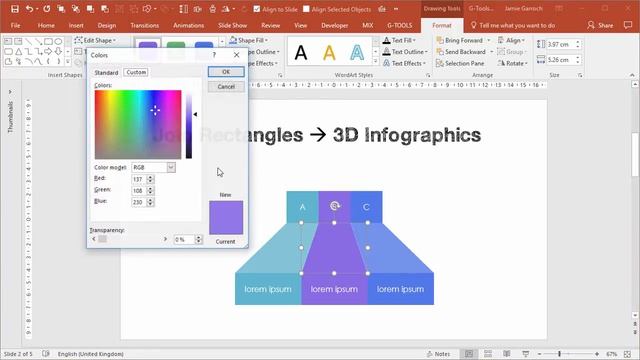The image size is (640, 360).
Task: Open the Rotate dropdown in Arrange group
Action: pos(513,63)
